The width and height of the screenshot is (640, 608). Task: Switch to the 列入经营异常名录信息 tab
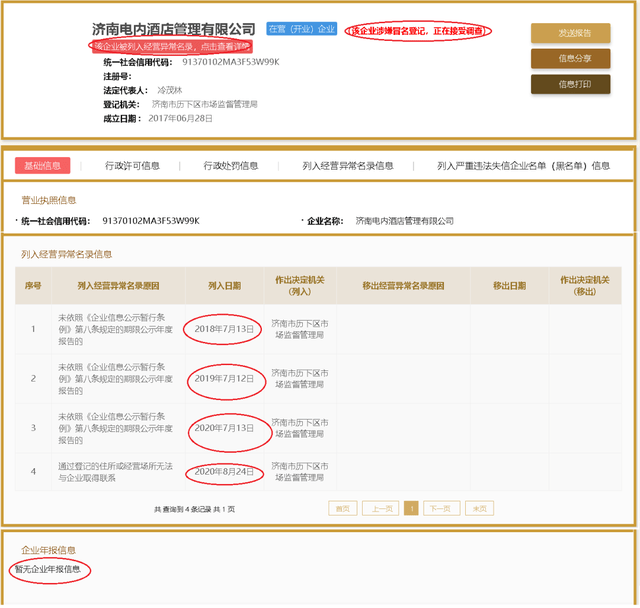pyautogui.click(x=347, y=166)
